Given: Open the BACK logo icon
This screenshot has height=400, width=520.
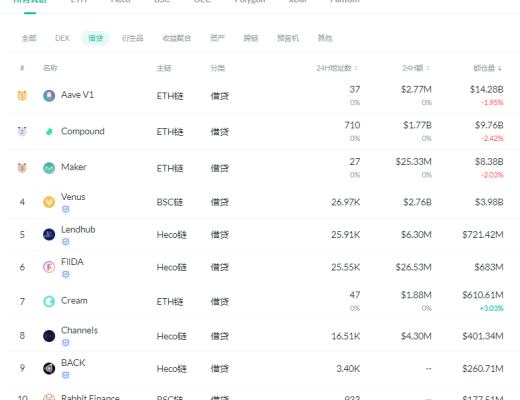Looking at the screenshot, I should [49, 368].
